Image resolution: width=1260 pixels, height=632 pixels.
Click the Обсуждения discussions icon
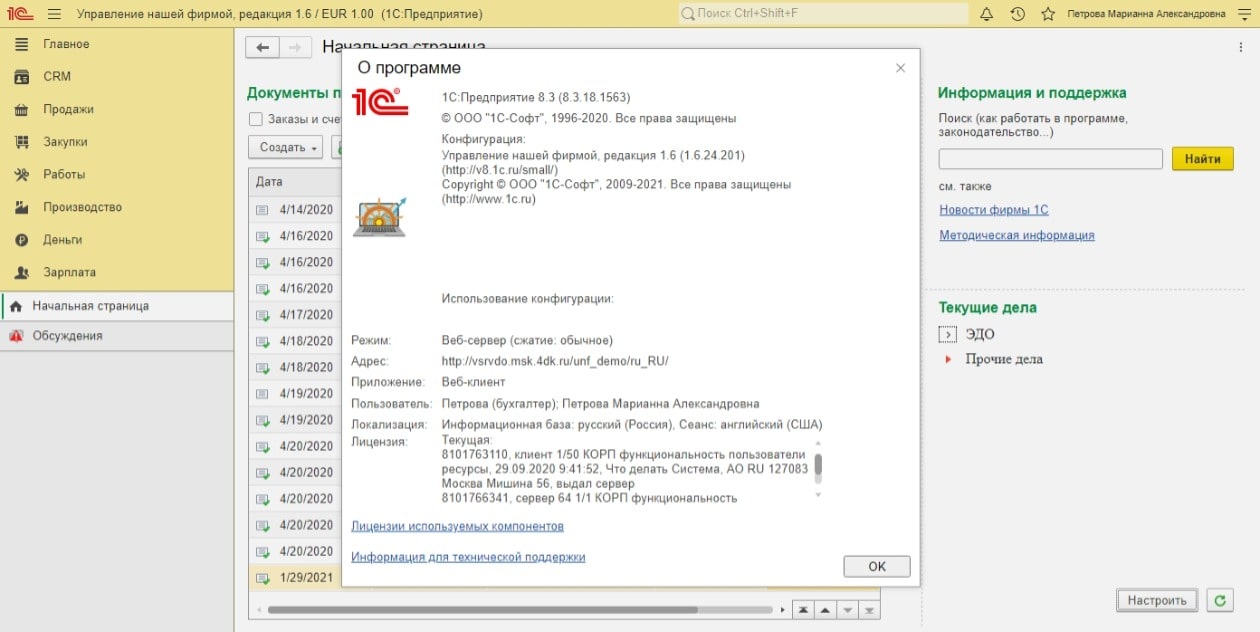(x=15, y=336)
